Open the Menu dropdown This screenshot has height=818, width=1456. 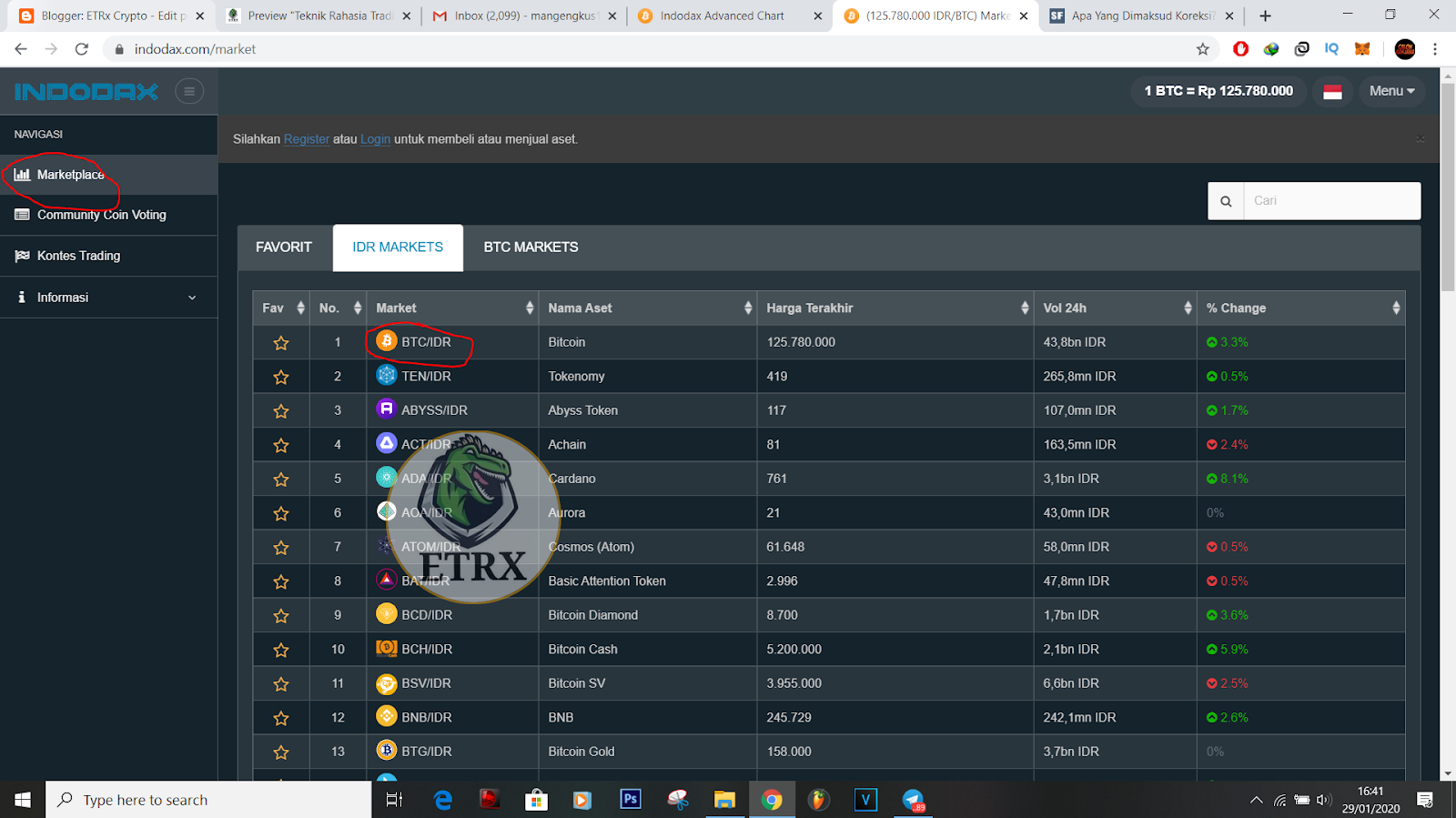click(1391, 91)
